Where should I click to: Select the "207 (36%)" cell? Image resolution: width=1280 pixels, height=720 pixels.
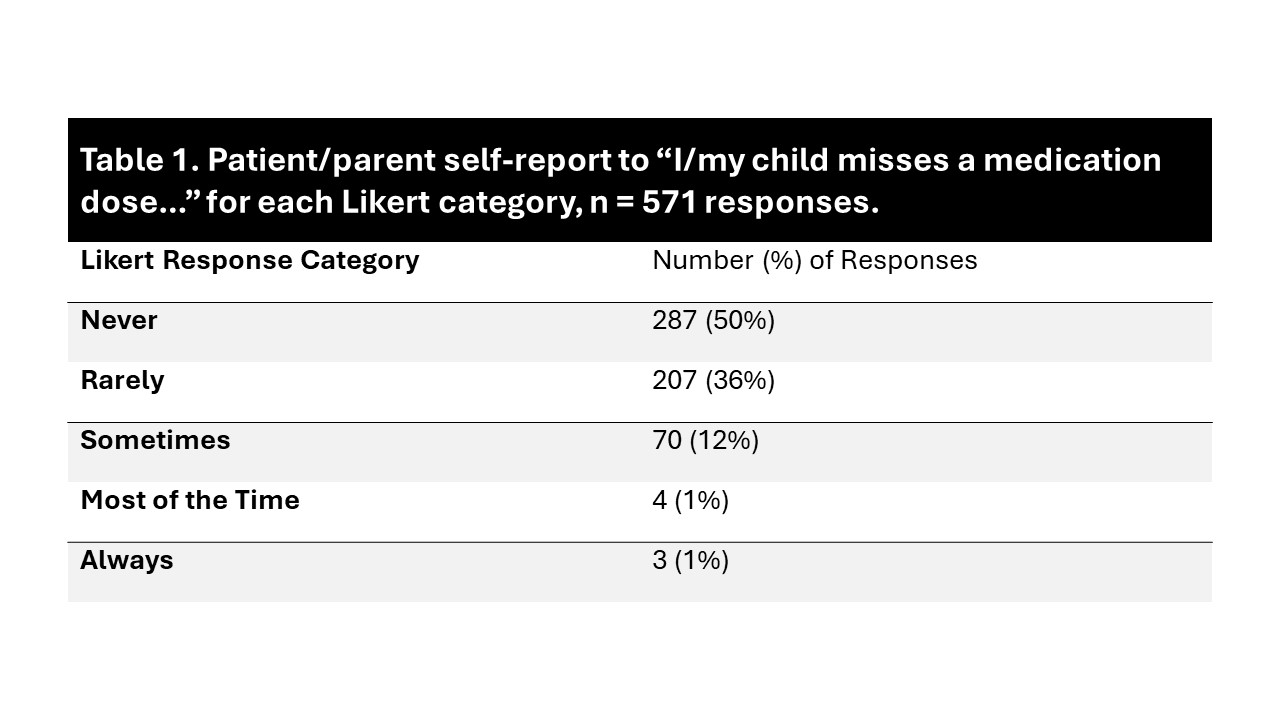tap(713, 380)
